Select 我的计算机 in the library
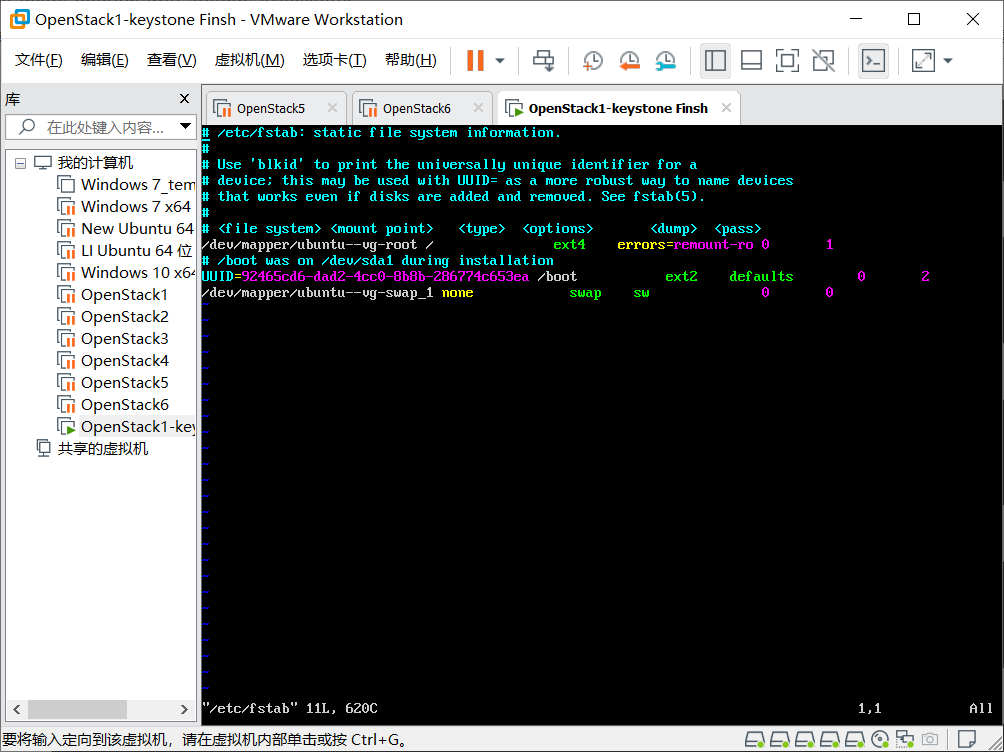The width and height of the screenshot is (1004, 752). [x=95, y=163]
